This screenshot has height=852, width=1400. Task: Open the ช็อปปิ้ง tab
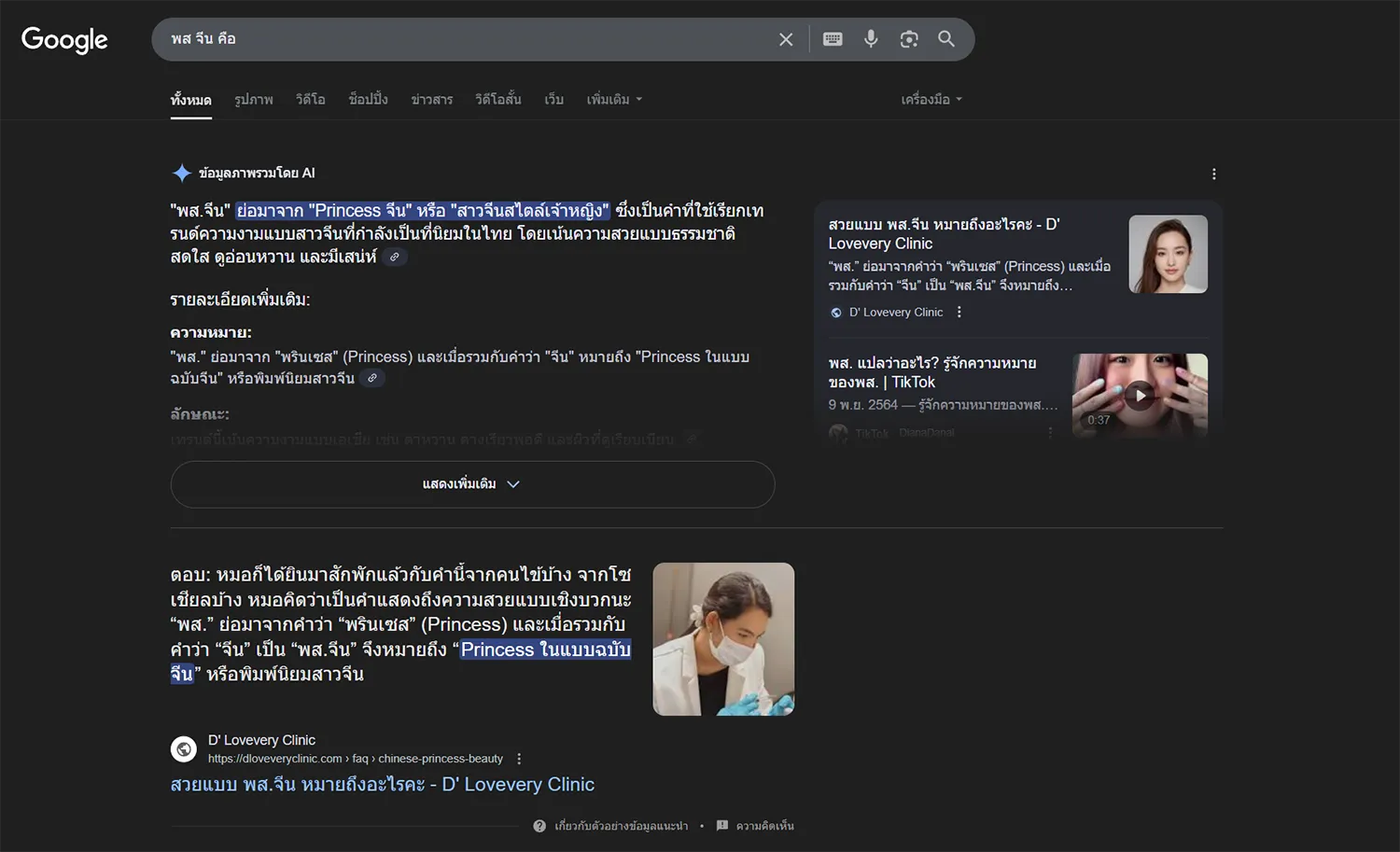point(369,100)
